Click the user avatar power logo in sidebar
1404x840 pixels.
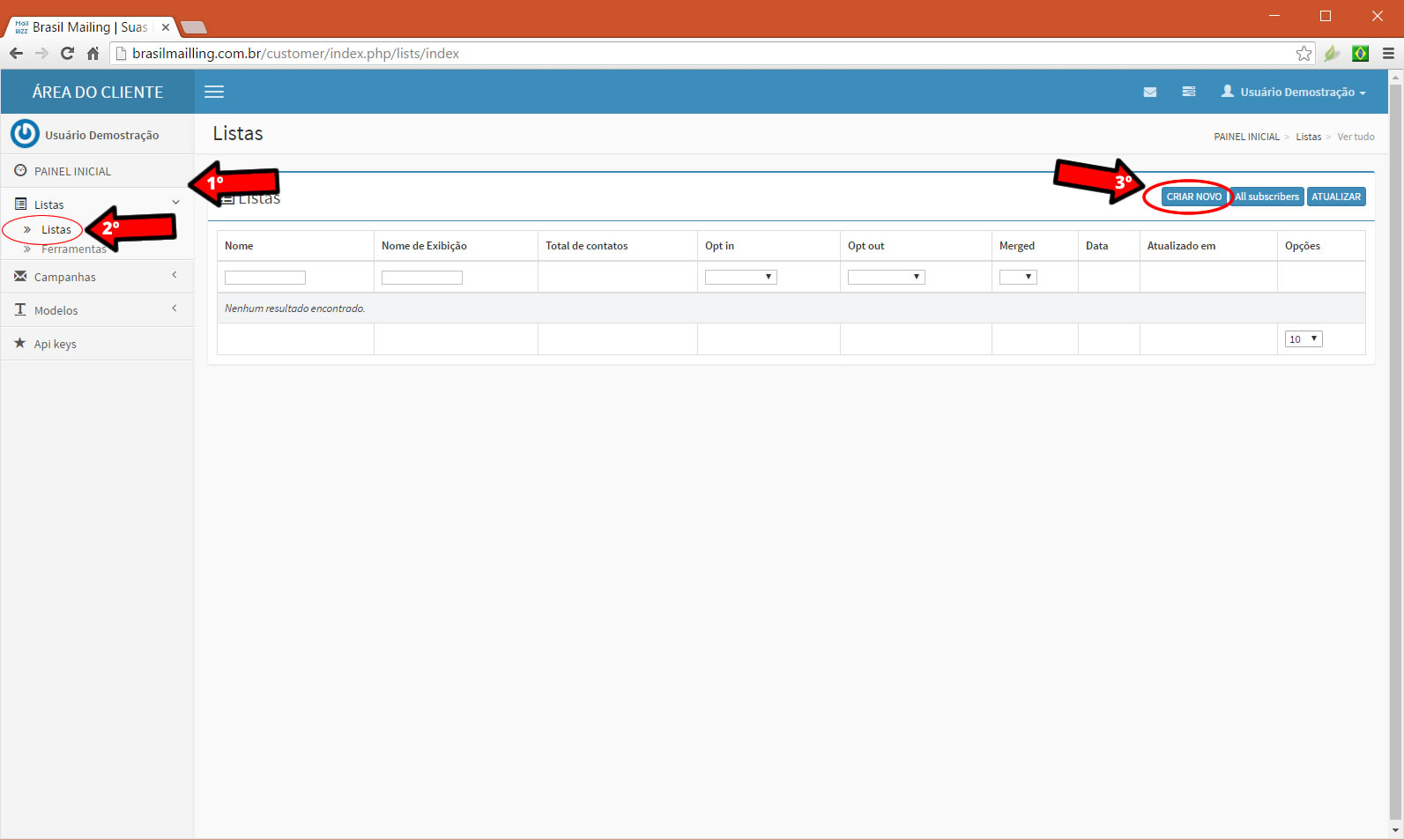(x=25, y=134)
